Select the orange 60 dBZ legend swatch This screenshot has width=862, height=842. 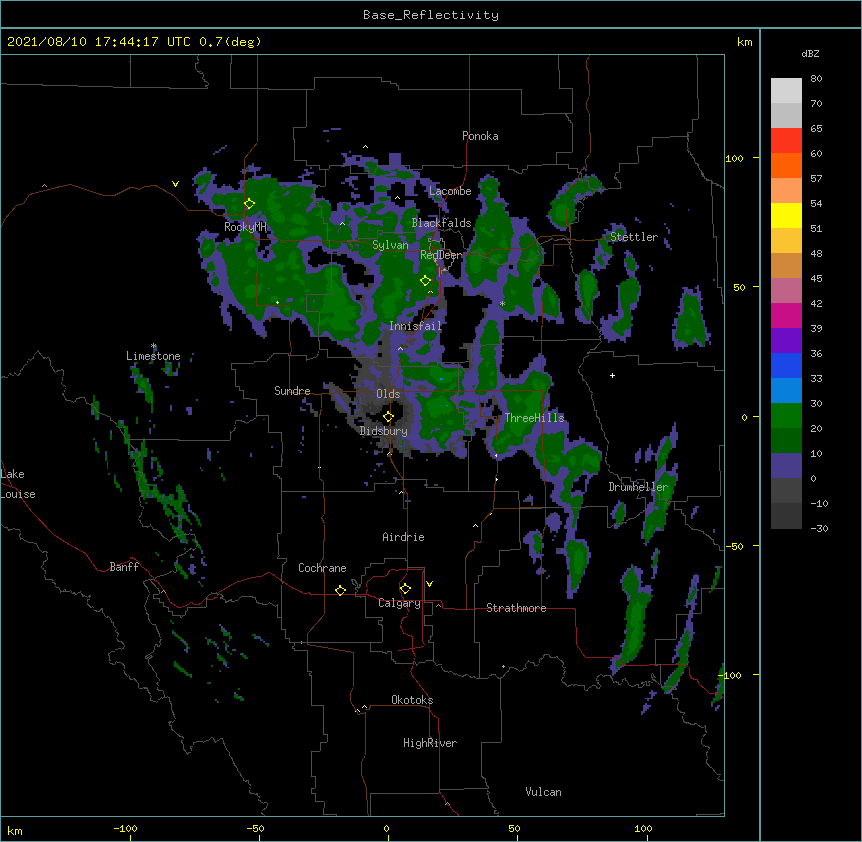click(786, 165)
